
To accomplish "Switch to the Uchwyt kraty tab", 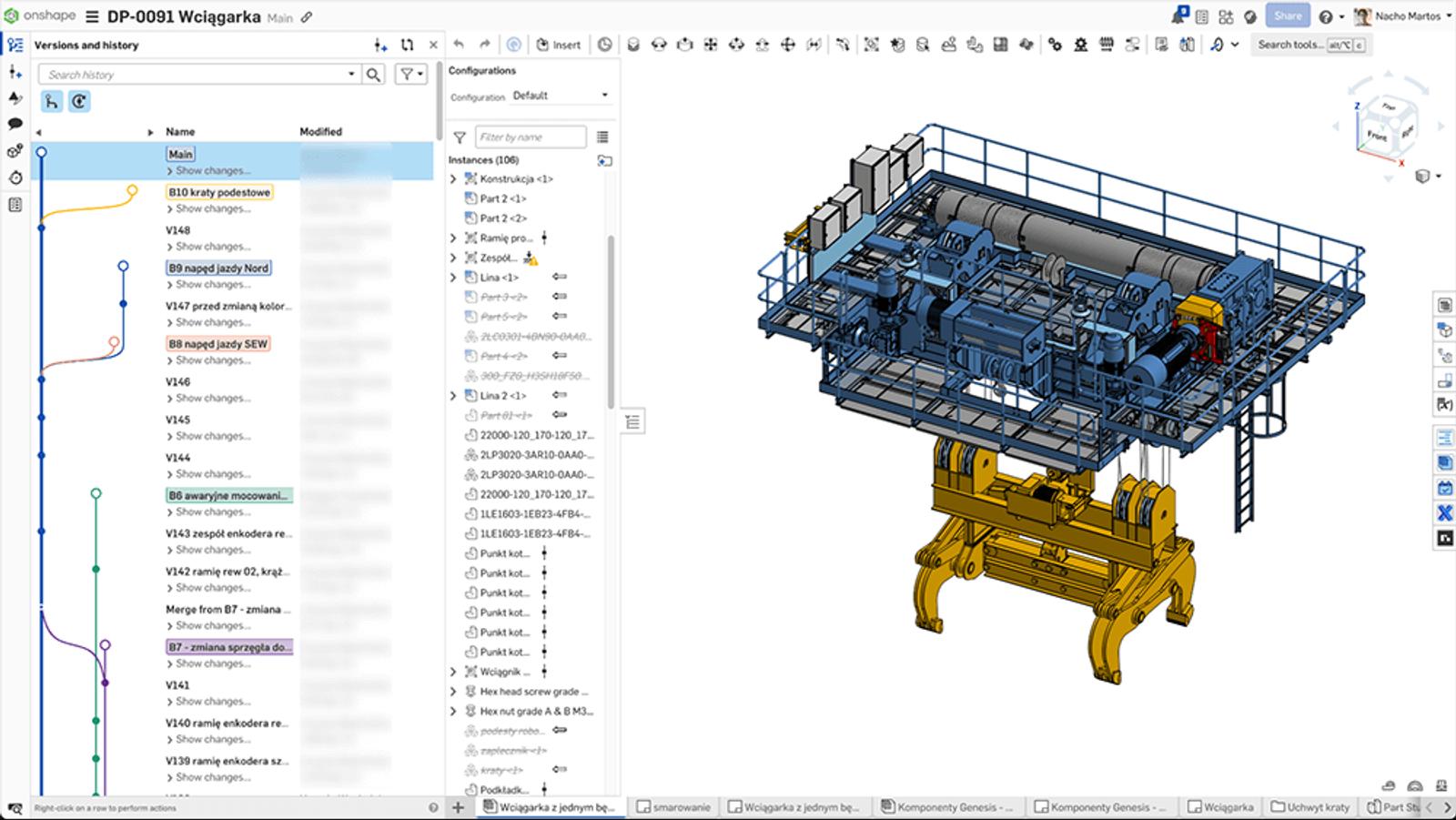I will [1310, 807].
